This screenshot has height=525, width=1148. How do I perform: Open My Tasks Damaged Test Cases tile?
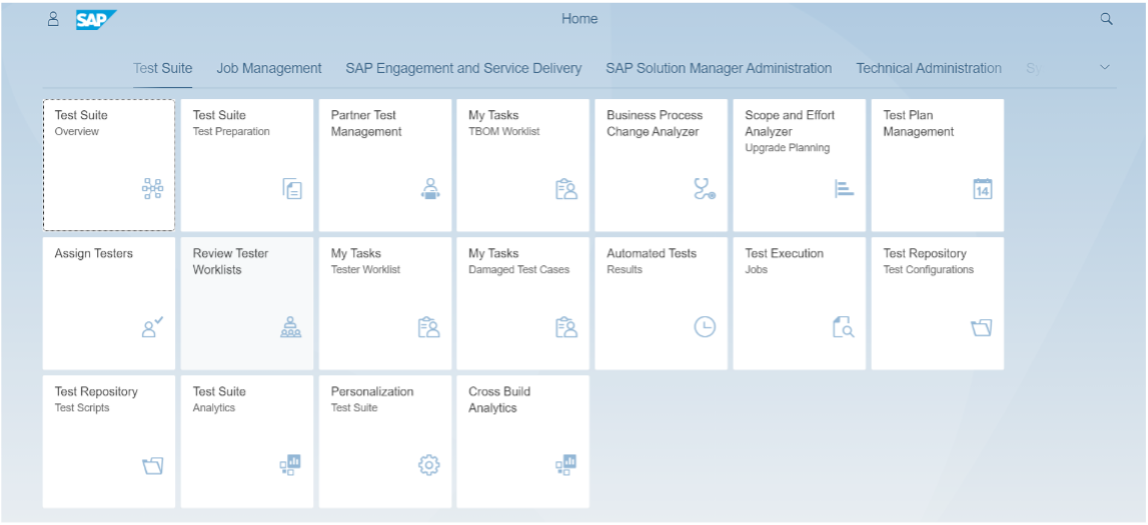[x=523, y=303]
